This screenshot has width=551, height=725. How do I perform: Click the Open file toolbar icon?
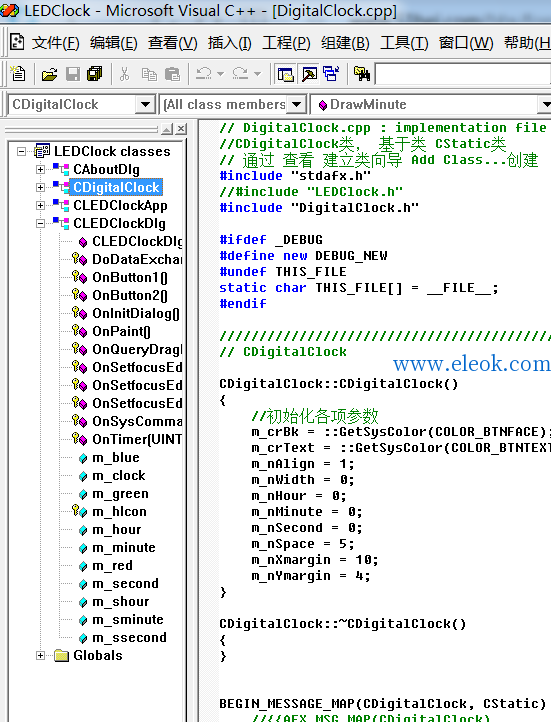coord(49,74)
